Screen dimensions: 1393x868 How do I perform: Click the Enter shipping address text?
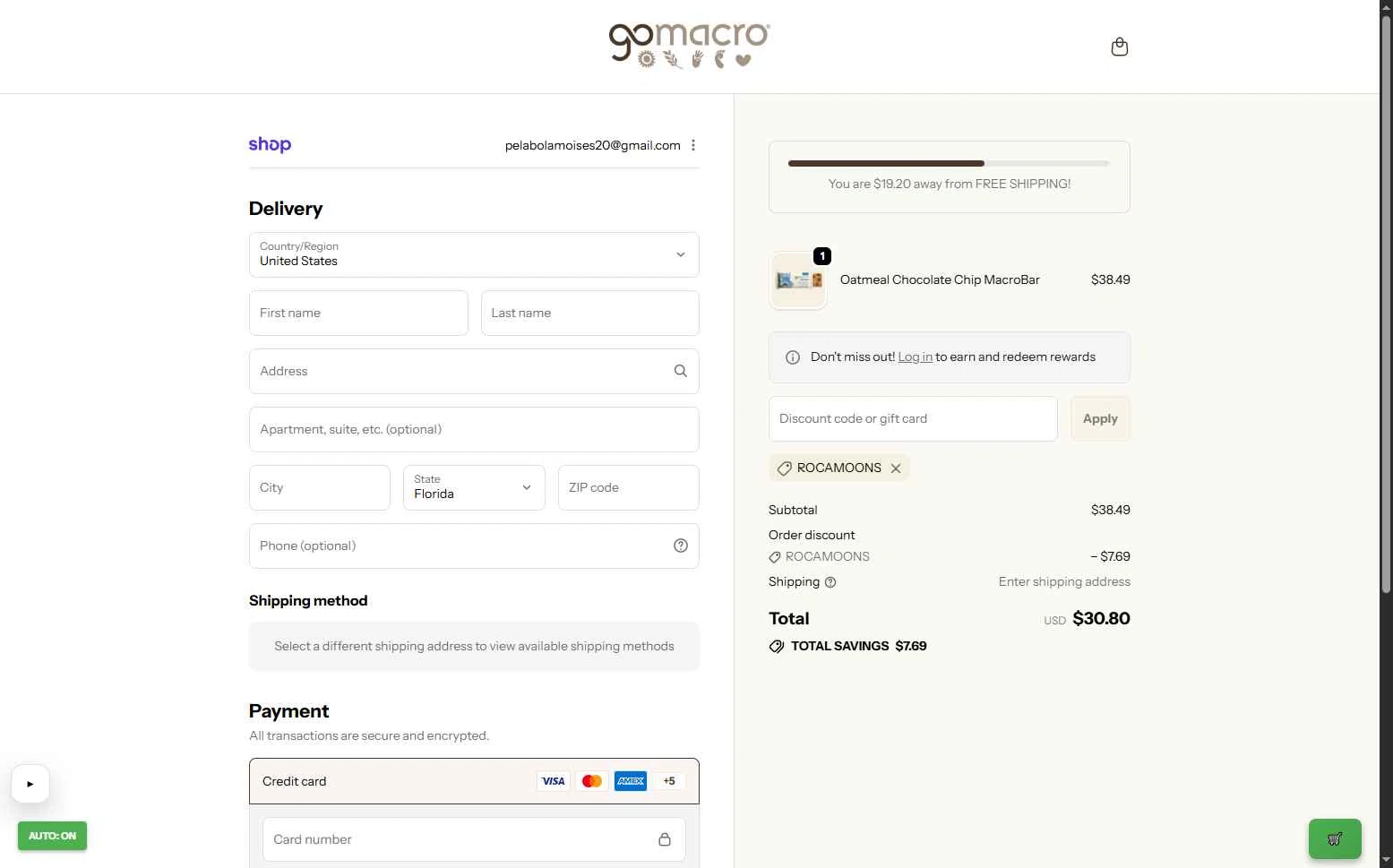coord(1064,582)
